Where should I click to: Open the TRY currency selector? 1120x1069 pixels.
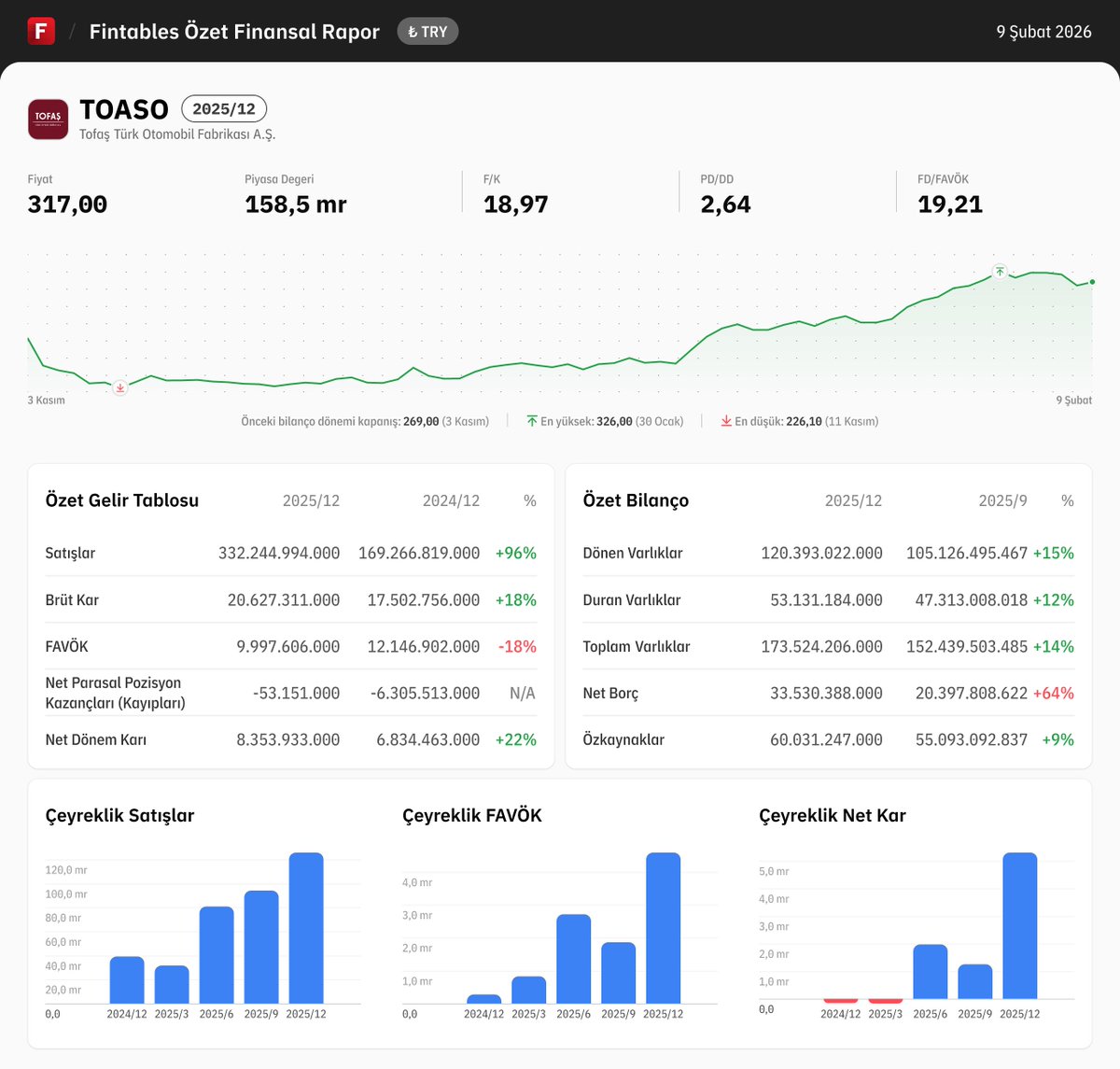(427, 31)
